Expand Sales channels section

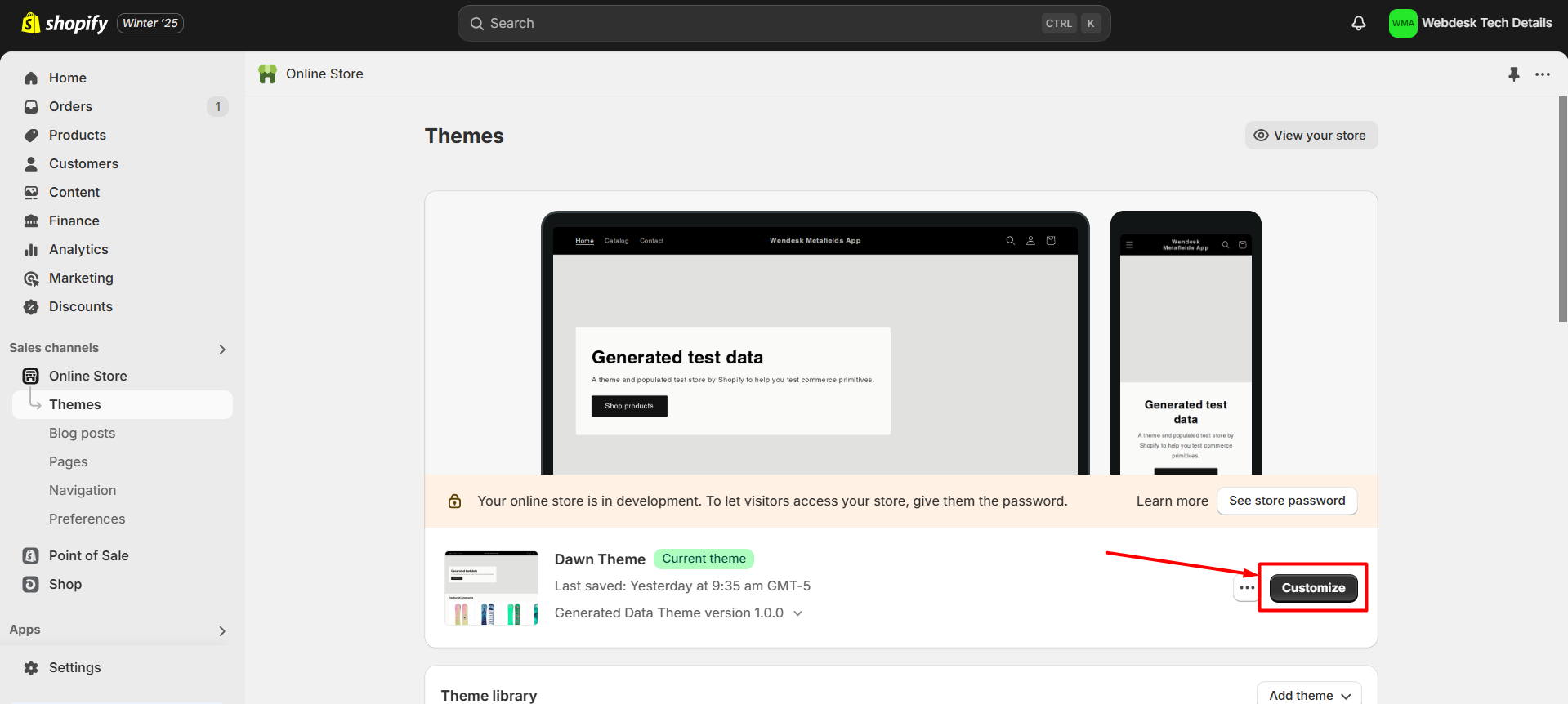click(x=222, y=349)
